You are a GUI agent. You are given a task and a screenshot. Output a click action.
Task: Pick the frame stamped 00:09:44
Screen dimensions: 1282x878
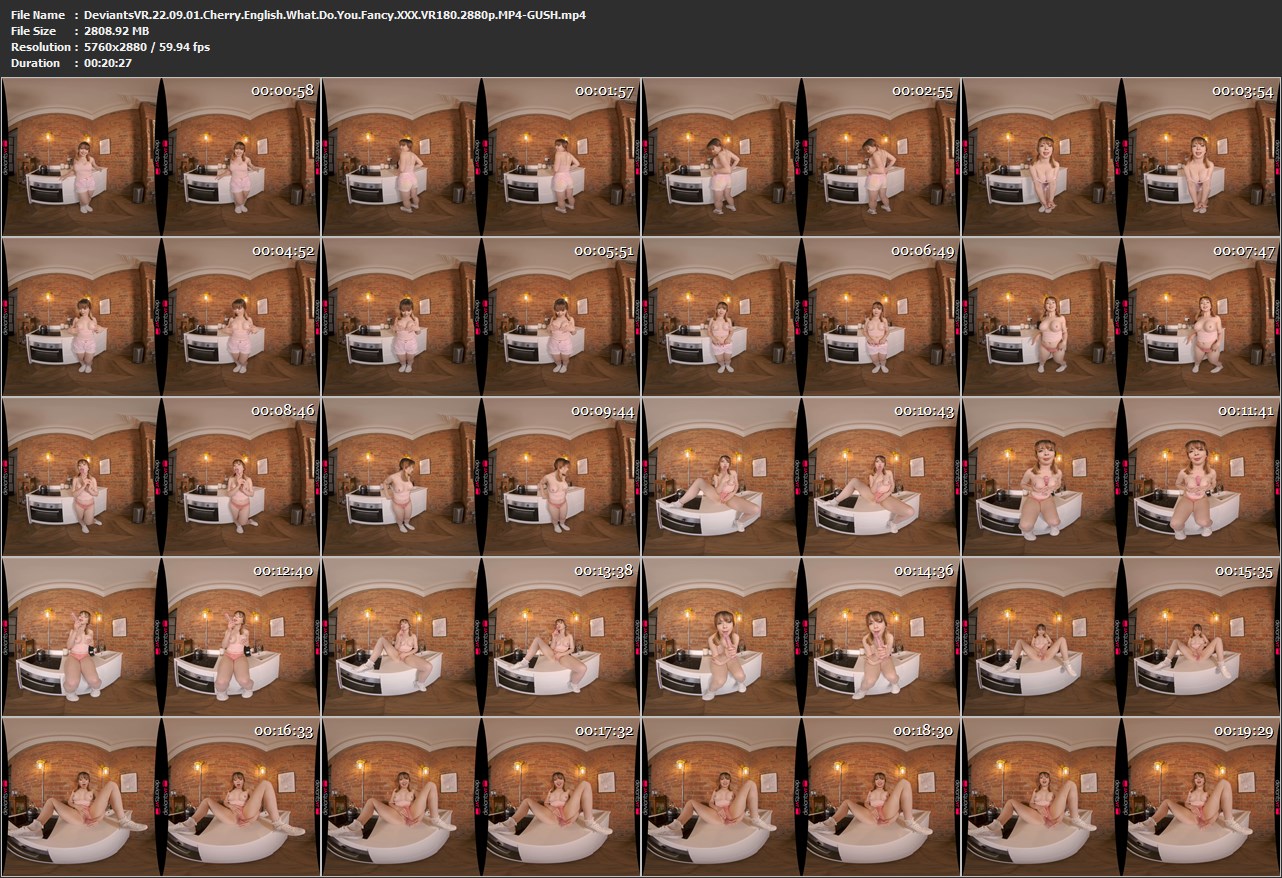click(x=480, y=476)
